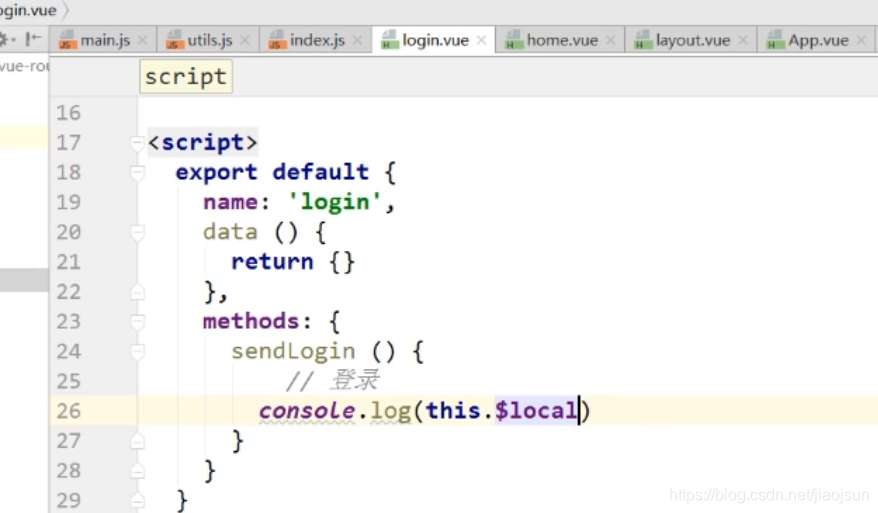Click line number 26 in gutter

coord(68,411)
